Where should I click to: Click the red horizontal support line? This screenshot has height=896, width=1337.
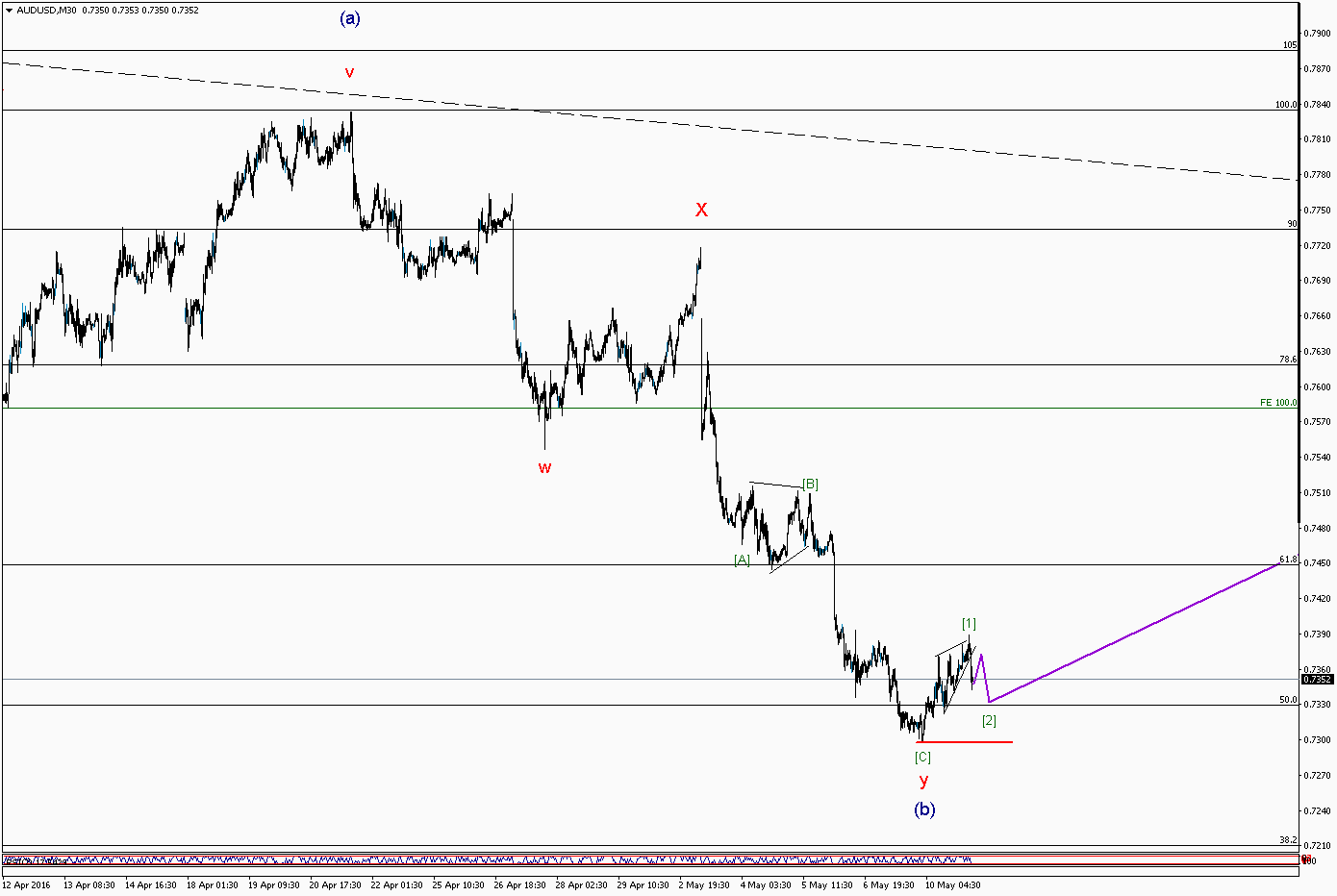click(x=965, y=741)
